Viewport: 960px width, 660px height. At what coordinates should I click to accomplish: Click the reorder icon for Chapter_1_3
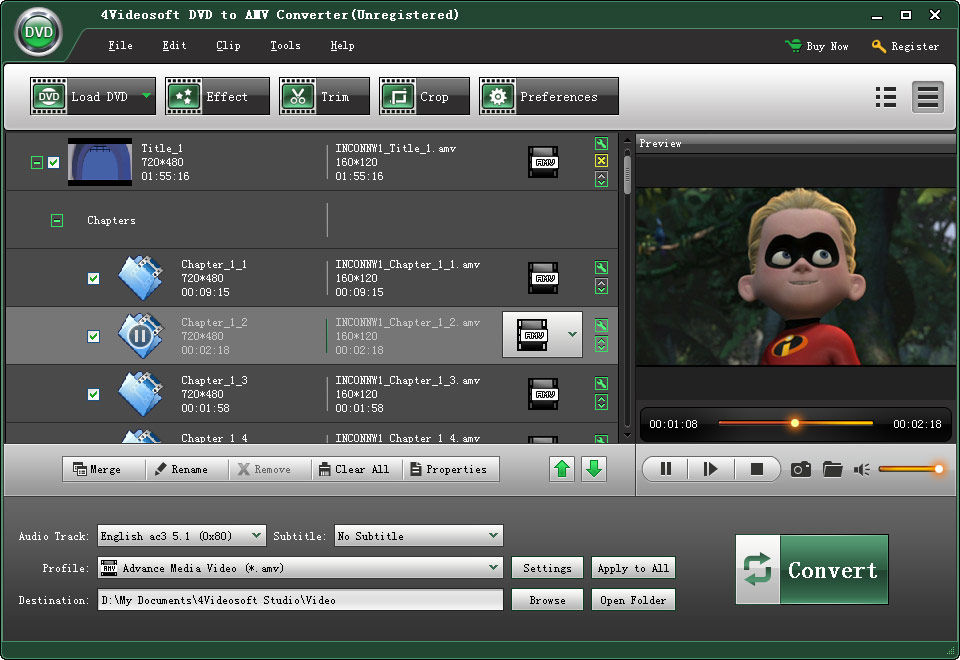click(601, 402)
